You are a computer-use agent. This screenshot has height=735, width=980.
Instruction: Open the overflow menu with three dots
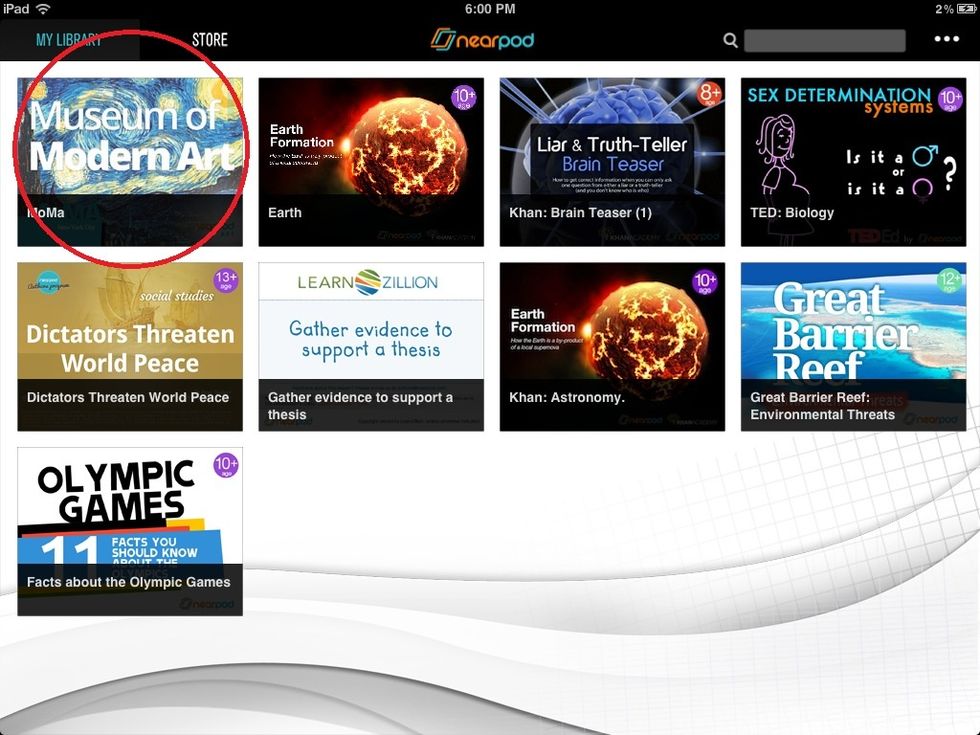point(944,38)
